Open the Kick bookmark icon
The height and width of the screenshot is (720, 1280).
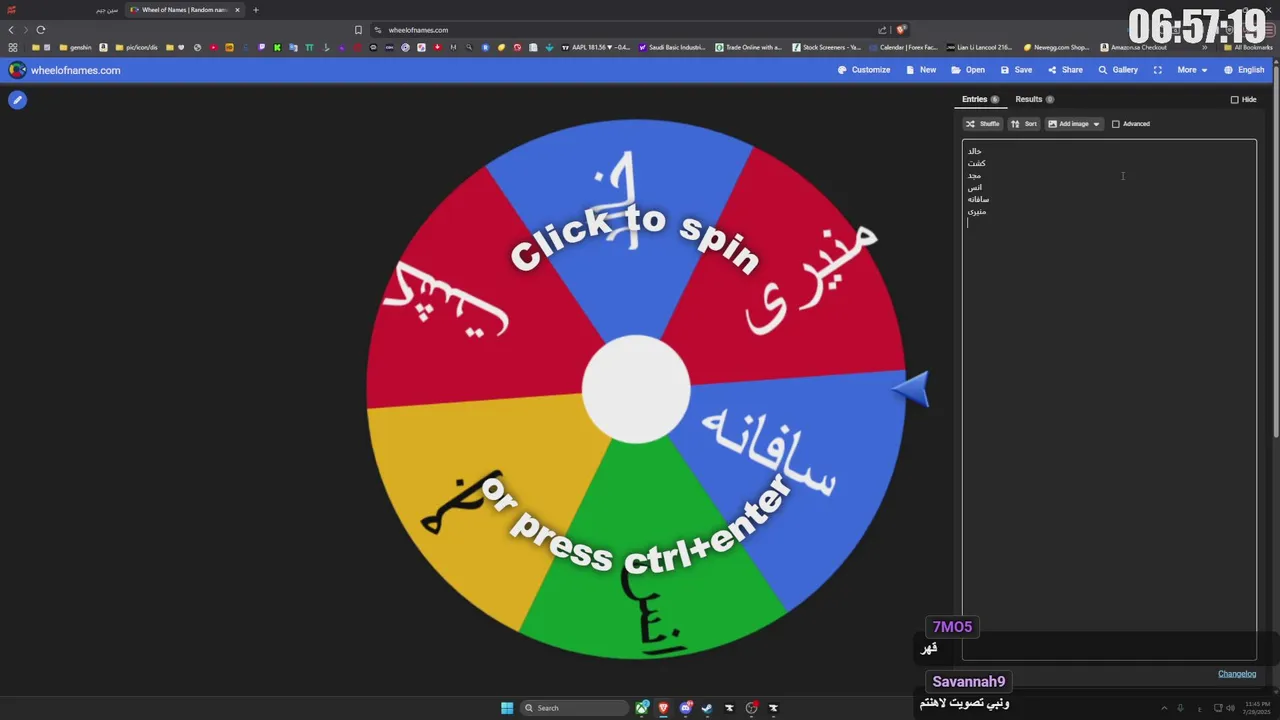(x=277, y=47)
